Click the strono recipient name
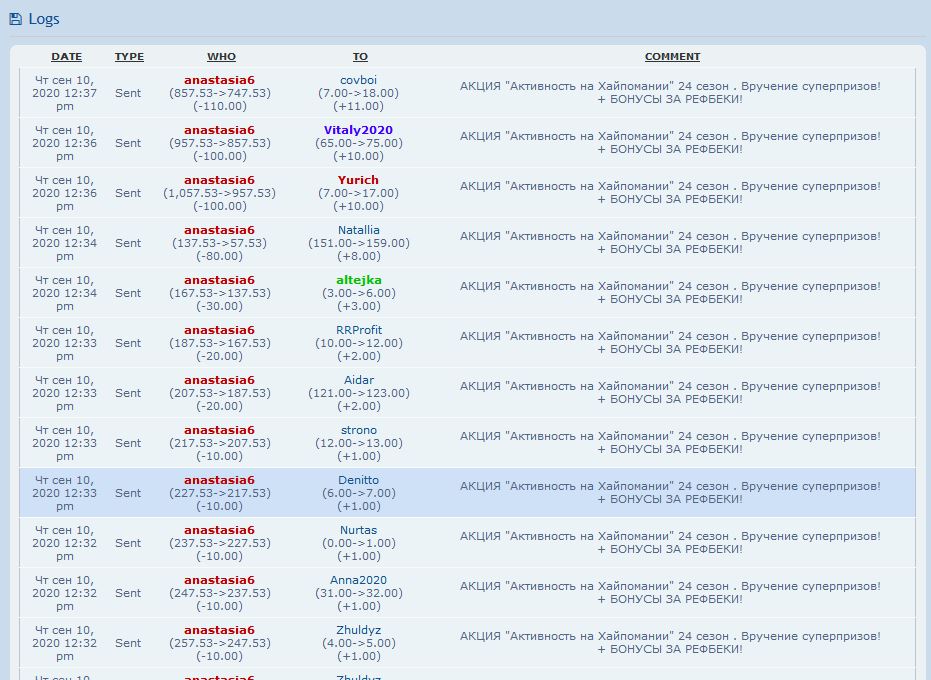The height and width of the screenshot is (680, 931). [x=358, y=430]
